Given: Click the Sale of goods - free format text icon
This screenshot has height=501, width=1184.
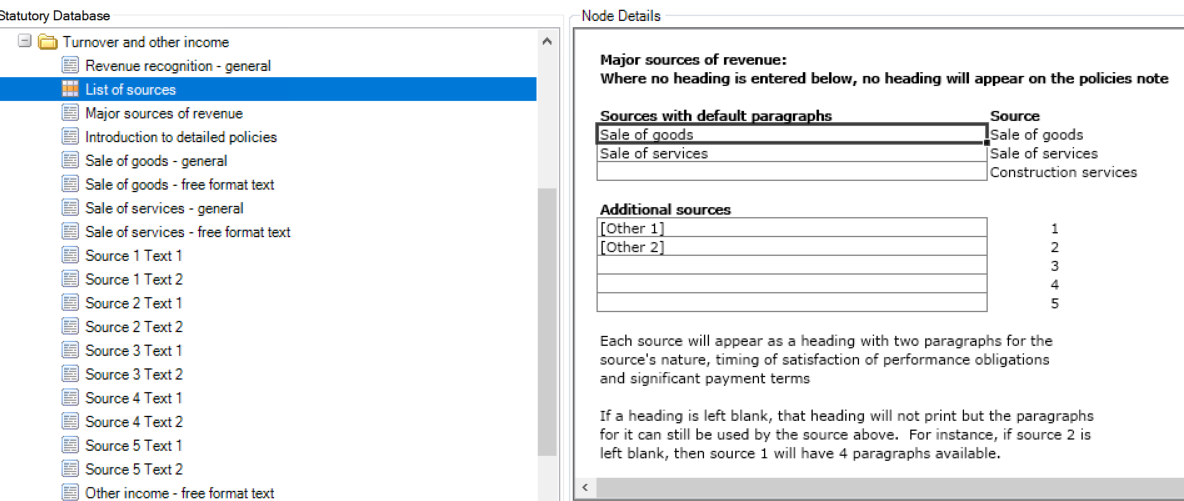Looking at the screenshot, I should point(70,184).
